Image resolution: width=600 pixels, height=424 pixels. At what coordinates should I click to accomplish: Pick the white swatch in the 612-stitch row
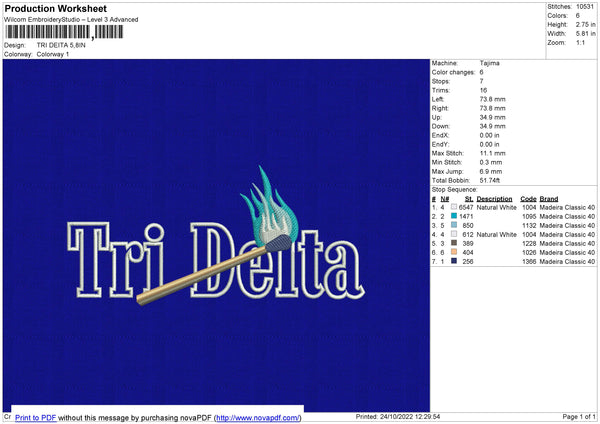[454, 234]
